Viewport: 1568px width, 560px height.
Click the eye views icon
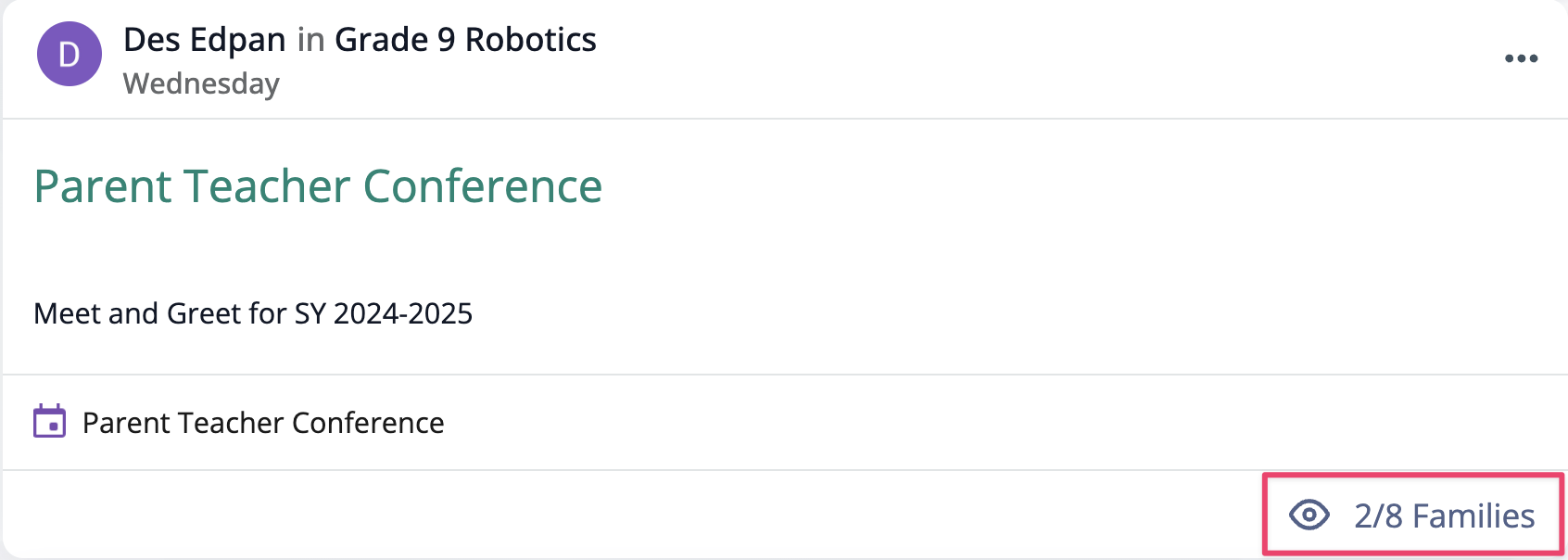pos(1309,515)
